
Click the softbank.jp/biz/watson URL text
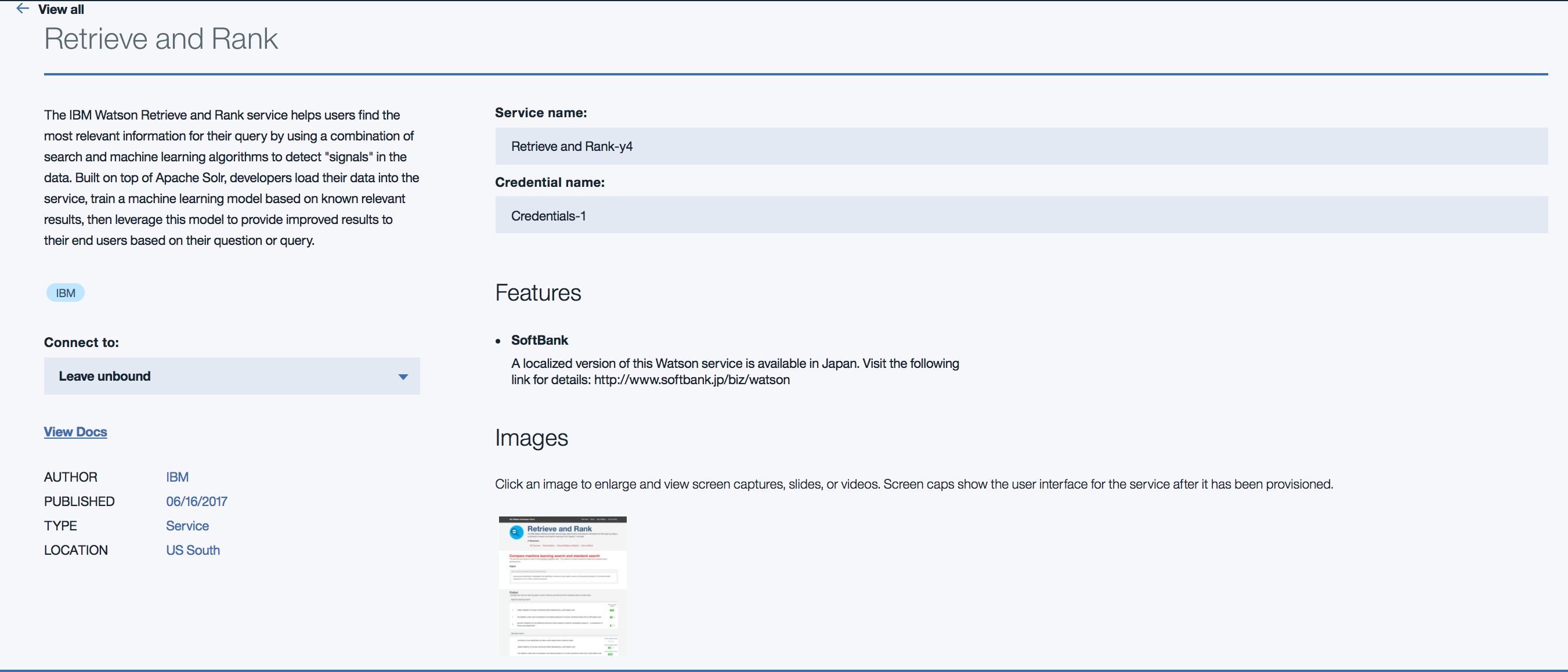coord(692,379)
